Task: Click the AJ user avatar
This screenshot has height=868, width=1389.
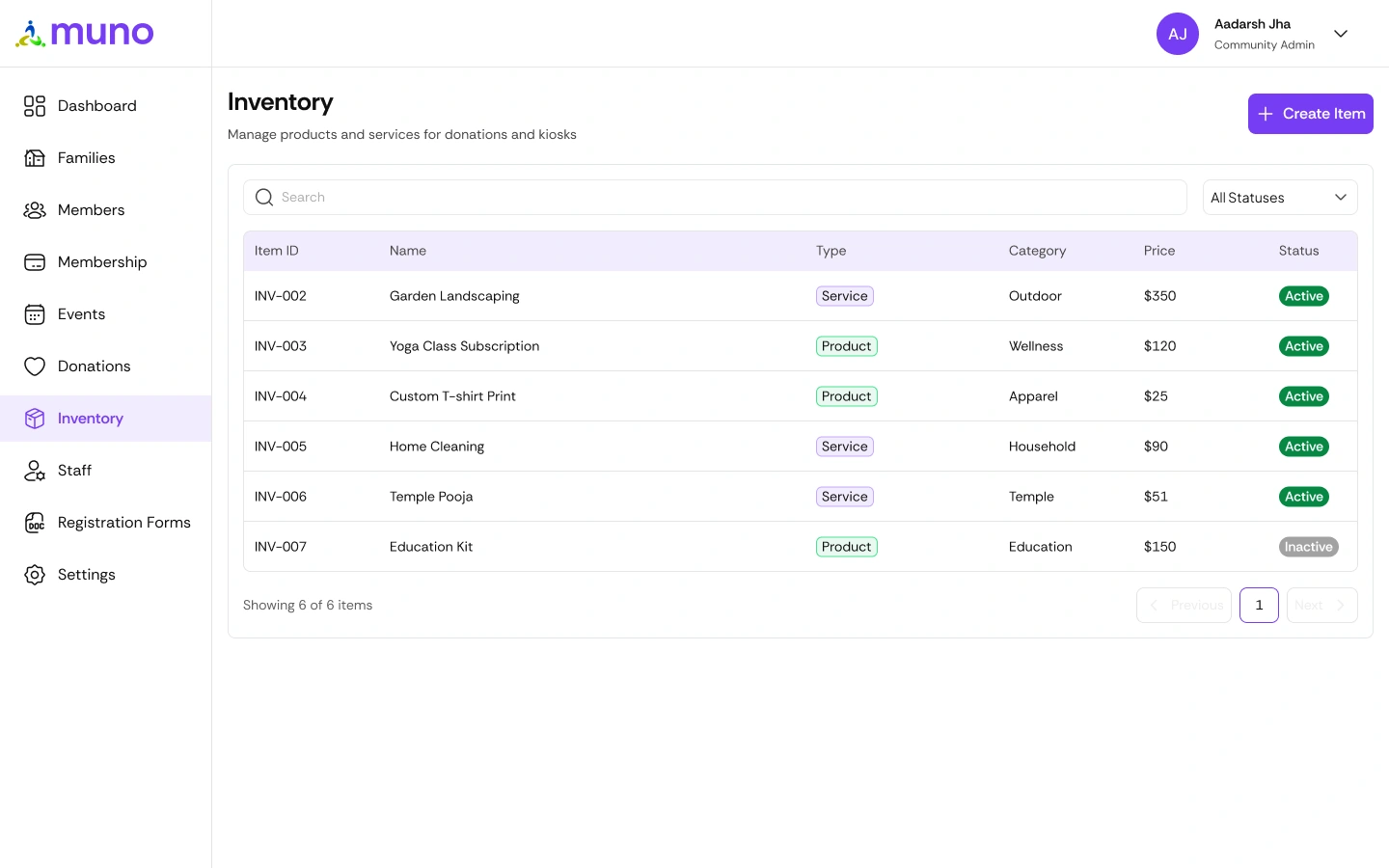Action: 1178,34
